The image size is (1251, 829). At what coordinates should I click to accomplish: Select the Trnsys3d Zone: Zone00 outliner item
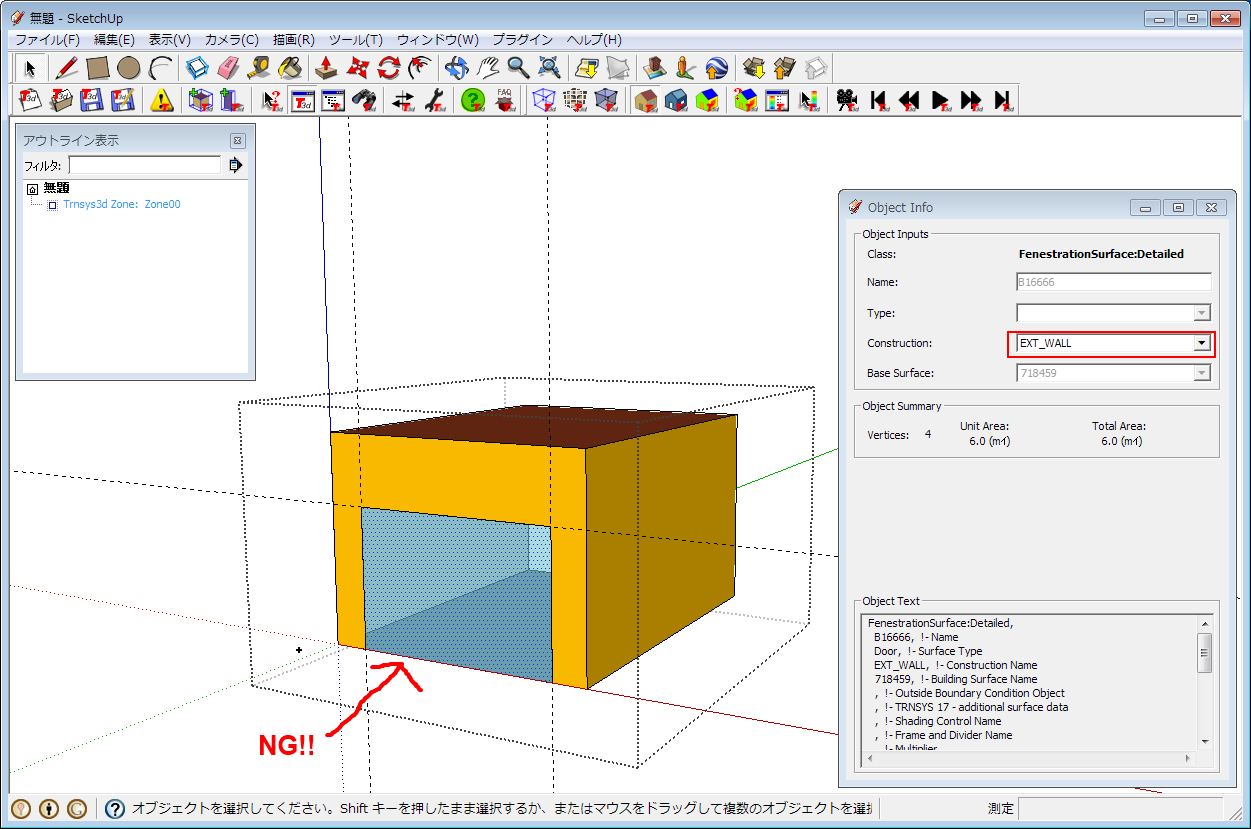click(121, 204)
